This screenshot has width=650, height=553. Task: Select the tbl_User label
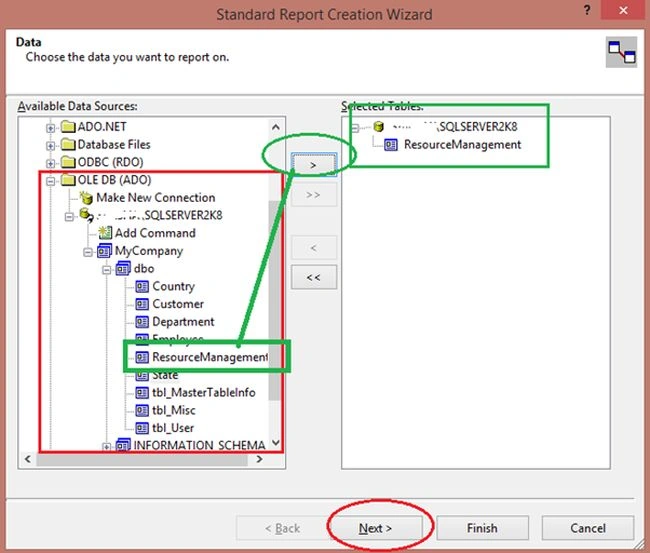tap(173, 428)
